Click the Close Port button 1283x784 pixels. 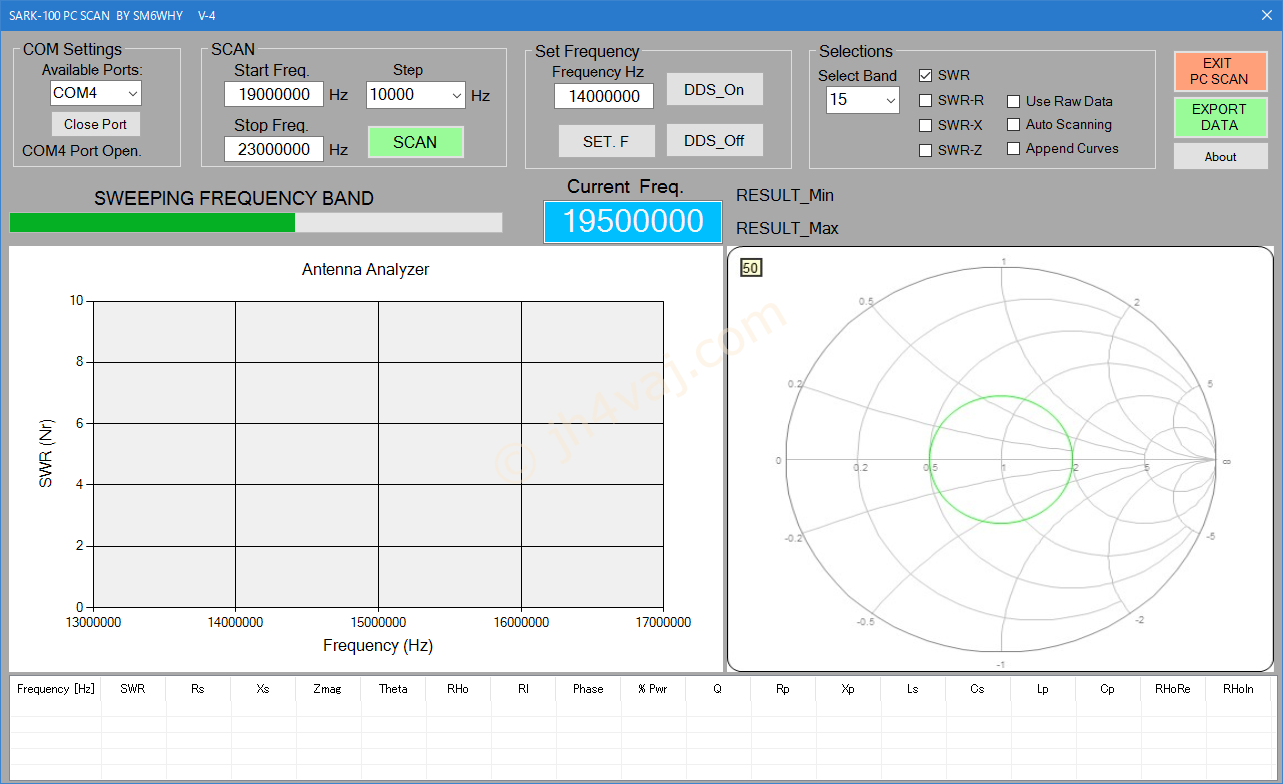pos(96,124)
